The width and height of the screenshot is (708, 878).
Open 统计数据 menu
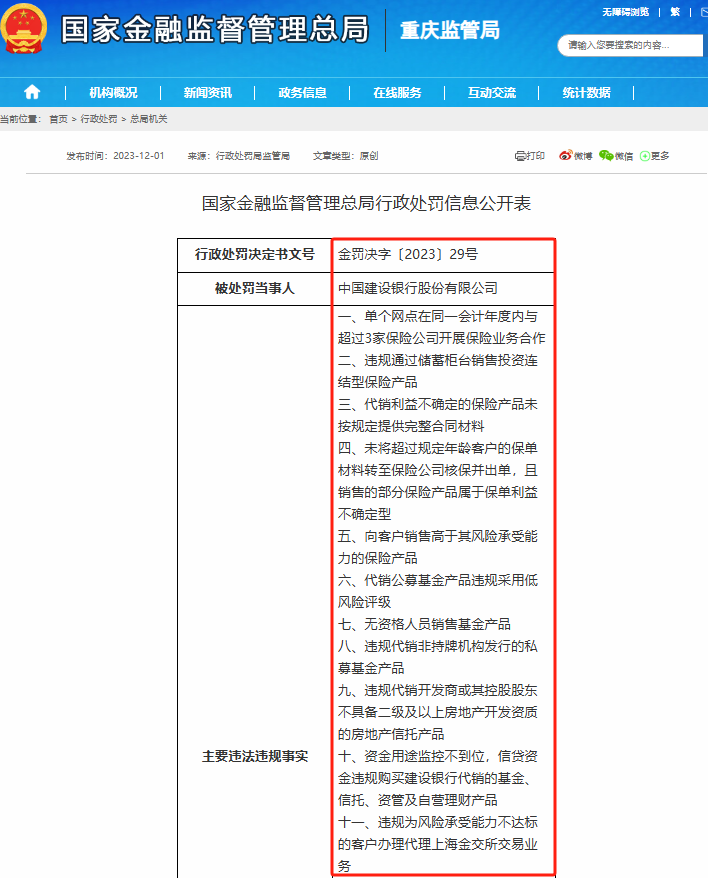586,92
